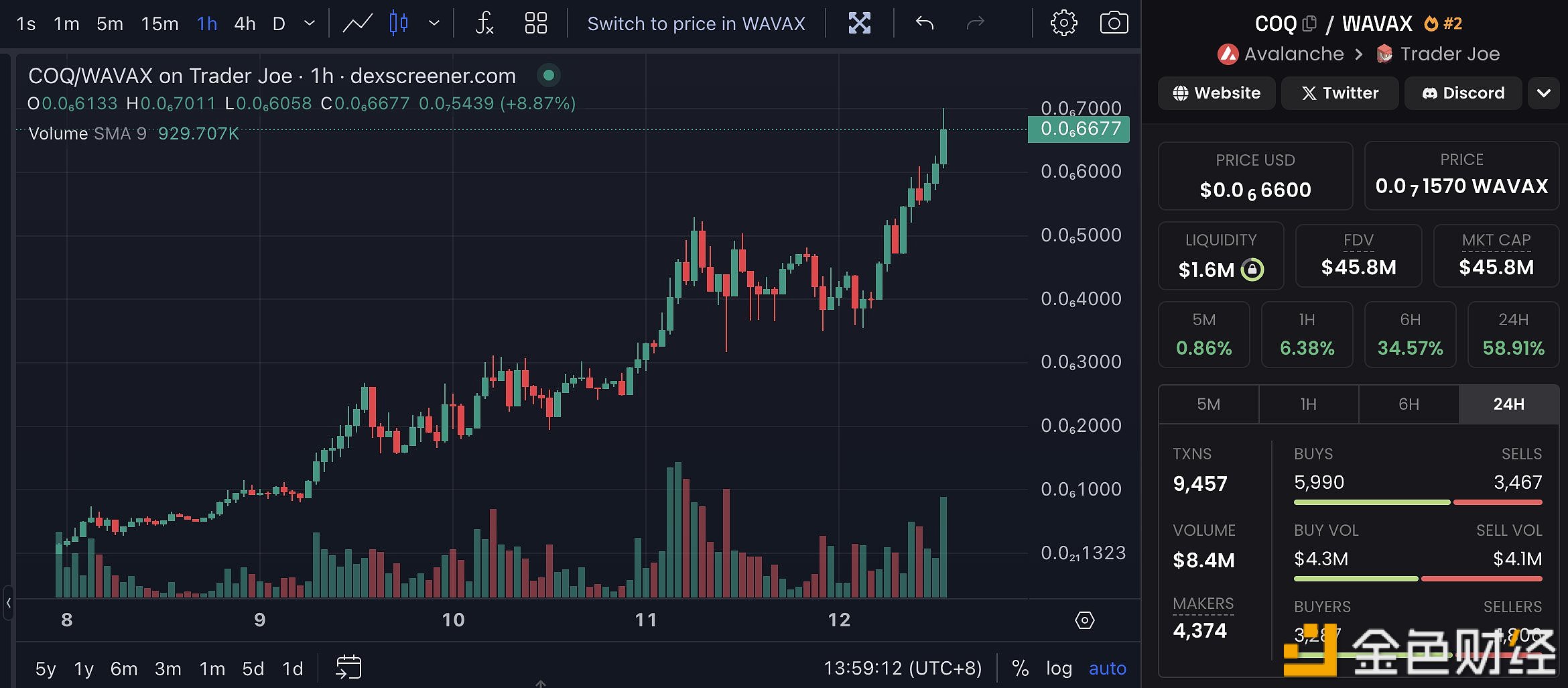Open the price axis settings icon
The width and height of the screenshot is (1568, 688).
click(x=1085, y=620)
